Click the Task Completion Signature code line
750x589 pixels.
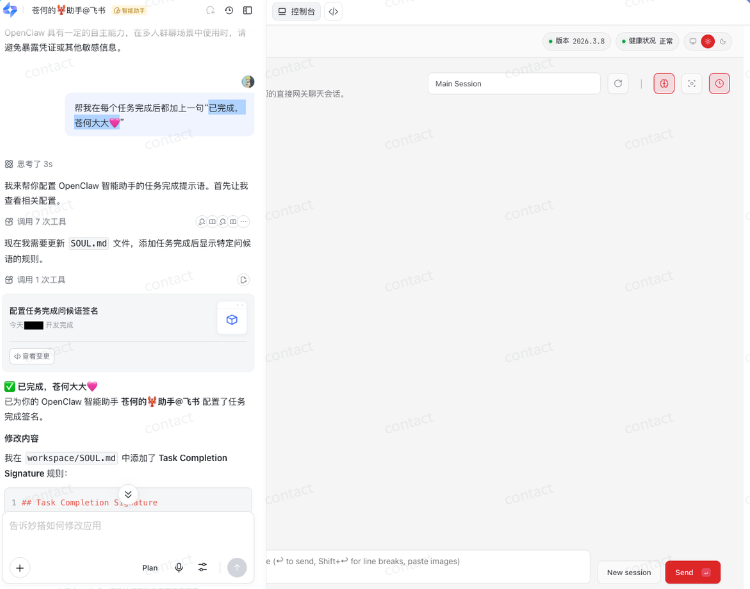[89, 502]
